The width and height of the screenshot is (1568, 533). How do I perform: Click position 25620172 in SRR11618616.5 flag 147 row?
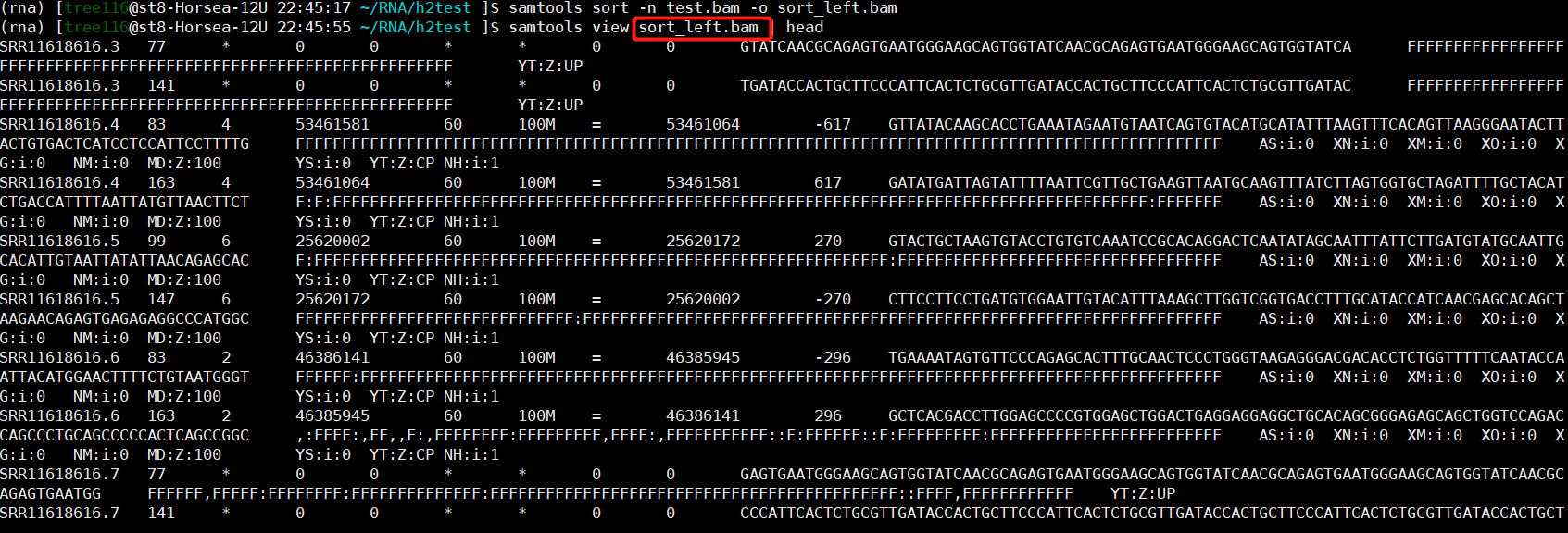tap(332, 299)
